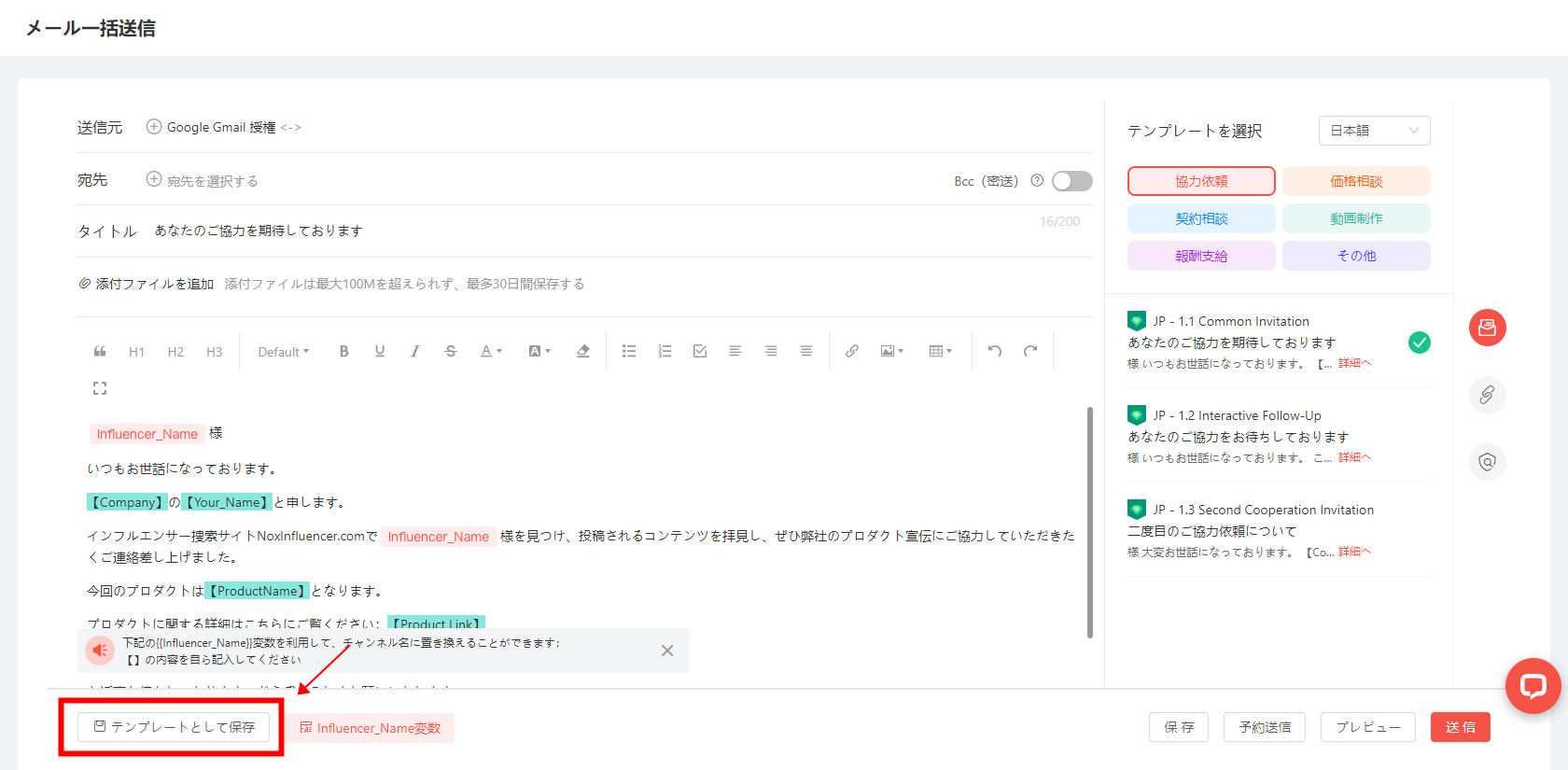Viewport: 1568px width, 770px height.
Task: Insert a blockquote with the quote icon
Action: click(100, 352)
